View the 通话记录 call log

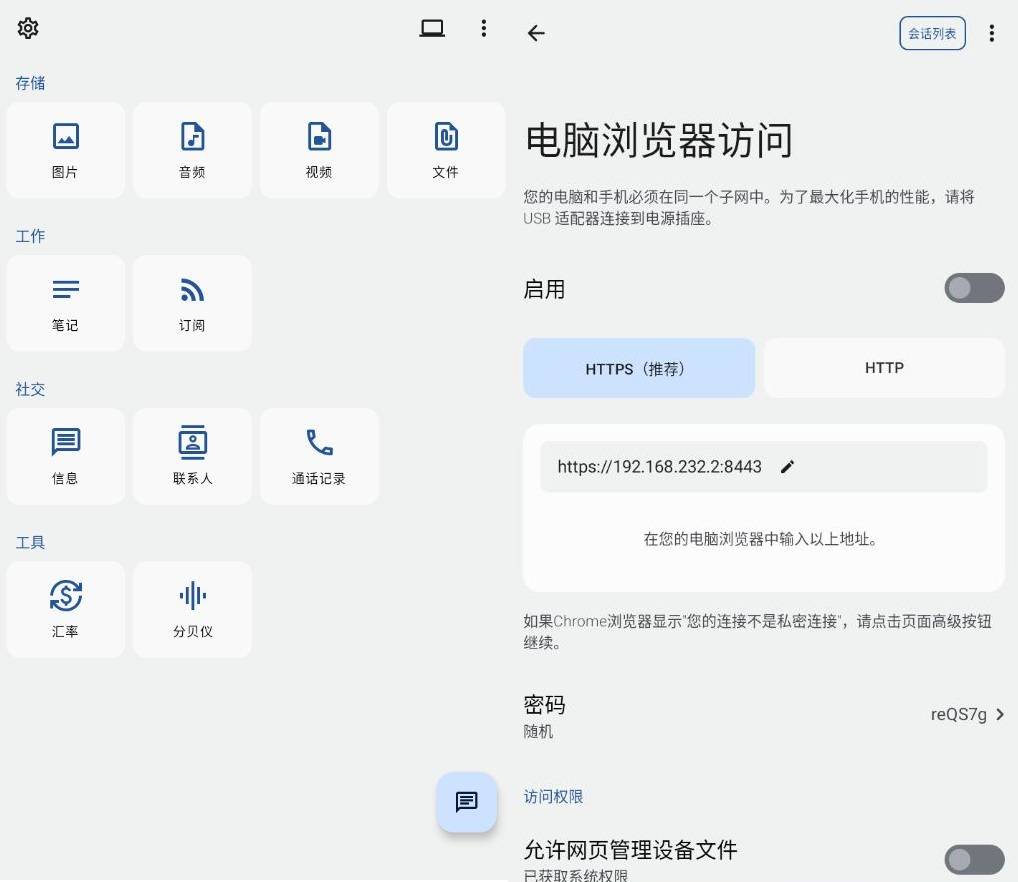[x=319, y=456]
